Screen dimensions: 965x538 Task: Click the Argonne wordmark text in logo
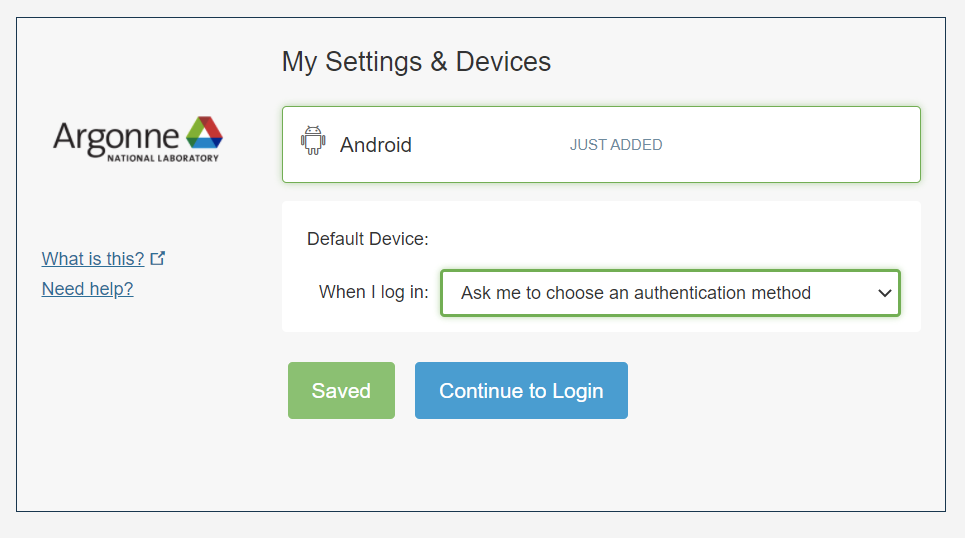coord(116,138)
